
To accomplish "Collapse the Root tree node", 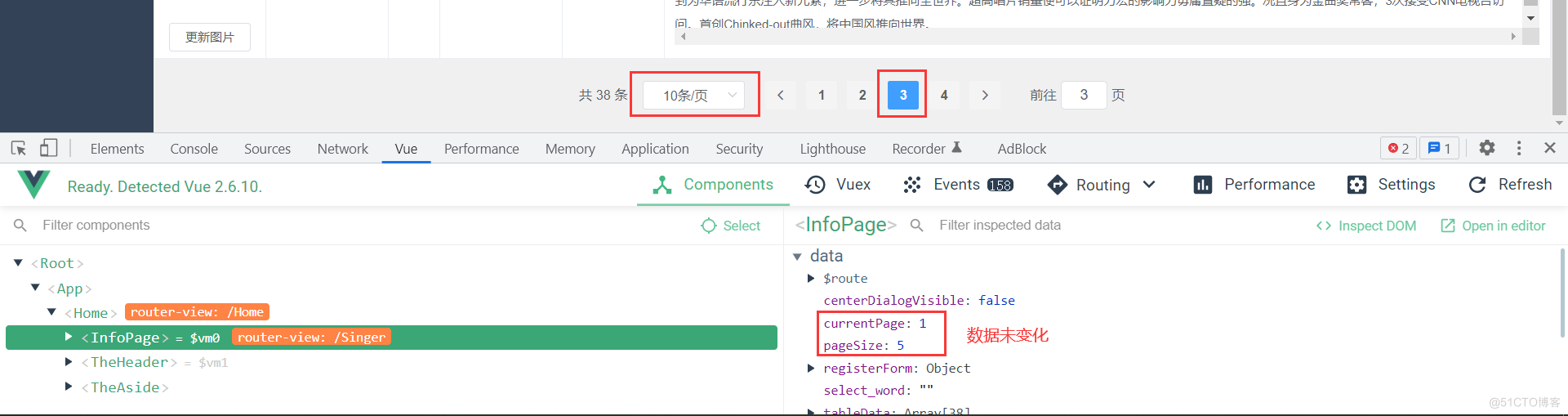I will click(18, 262).
